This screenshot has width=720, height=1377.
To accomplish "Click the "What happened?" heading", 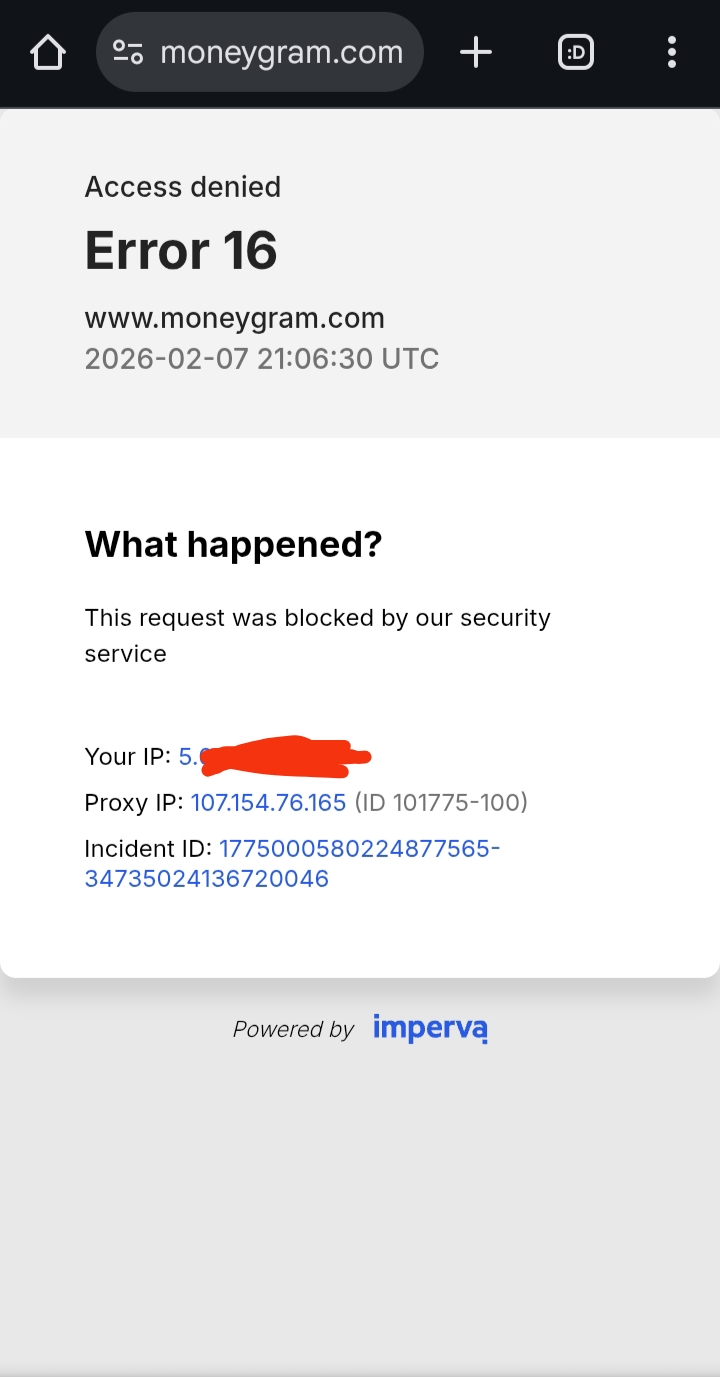I will [233, 544].
